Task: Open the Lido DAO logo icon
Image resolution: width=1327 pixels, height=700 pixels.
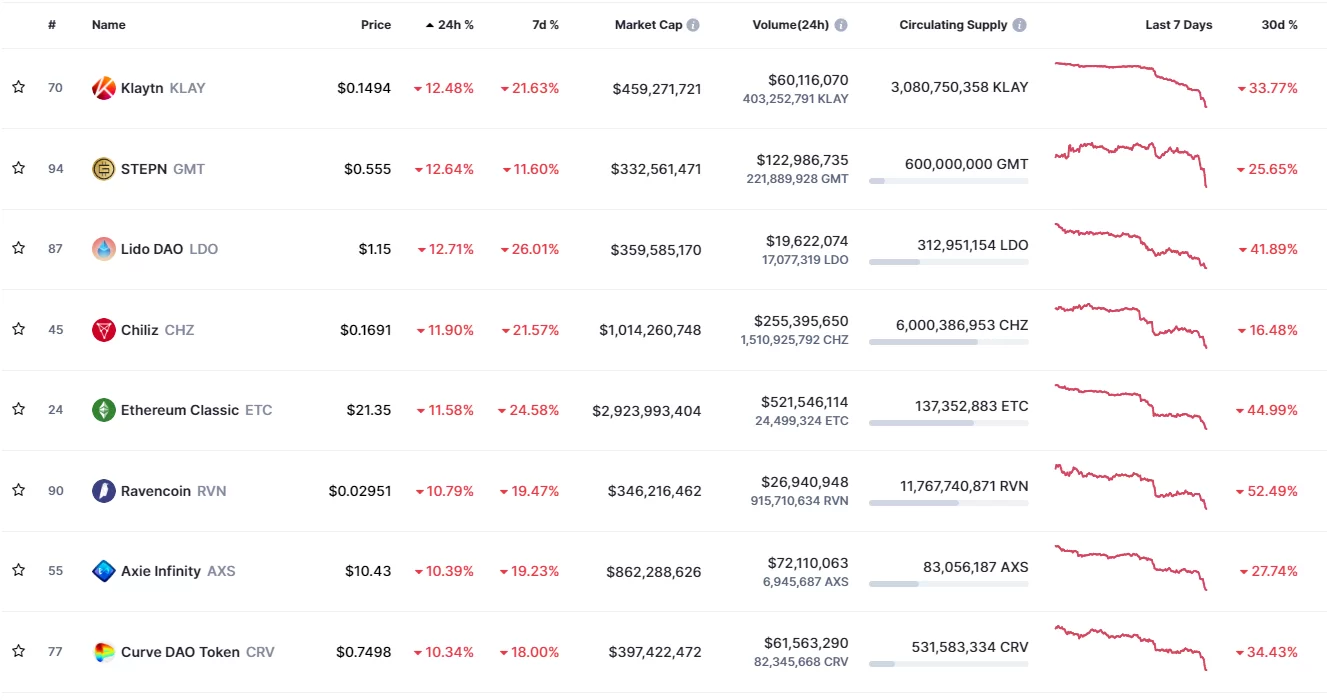Action: click(x=104, y=249)
